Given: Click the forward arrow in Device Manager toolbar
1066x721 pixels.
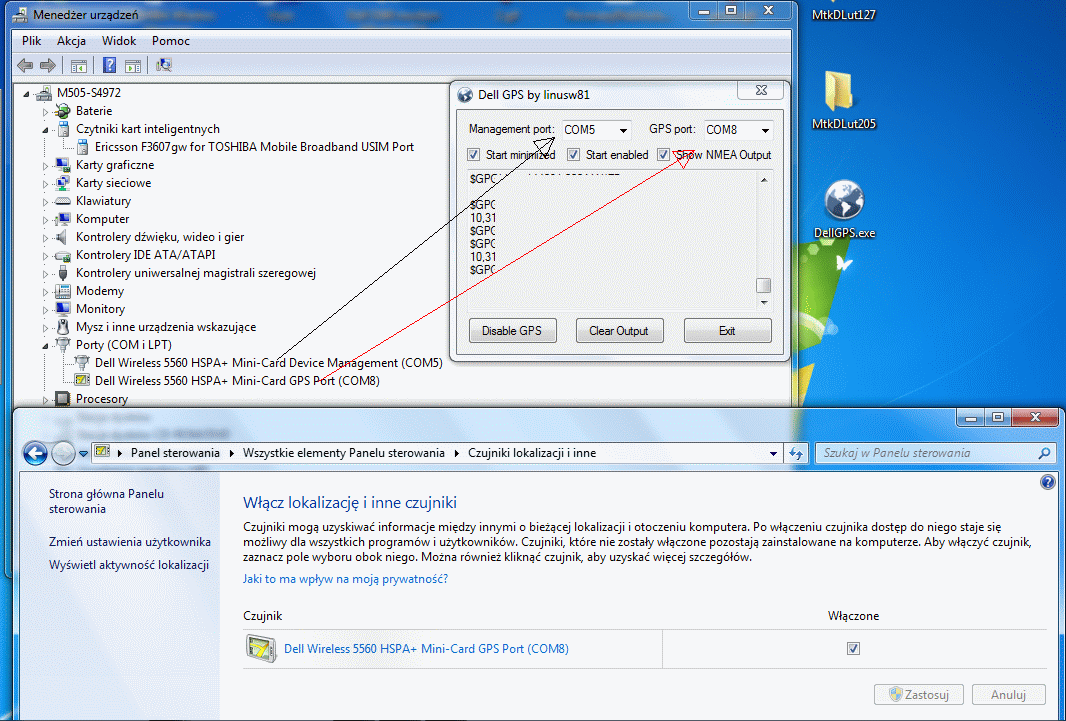Looking at the screenshot, I should 48,65.
